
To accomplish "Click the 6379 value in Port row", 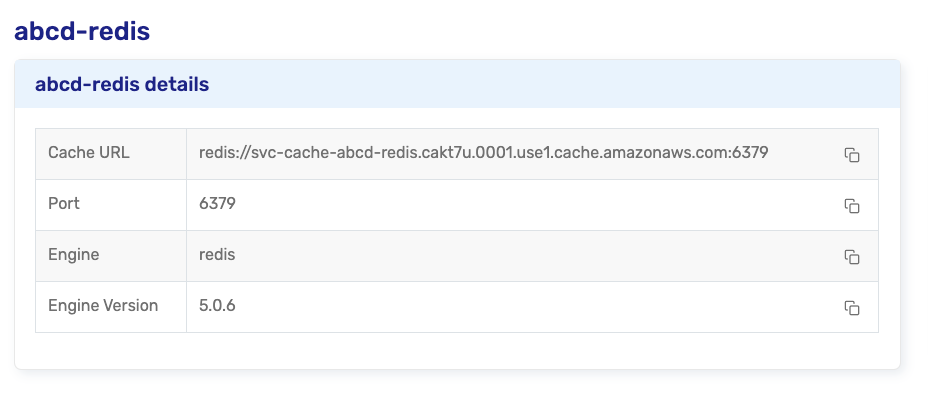I will tap(217, 204).
